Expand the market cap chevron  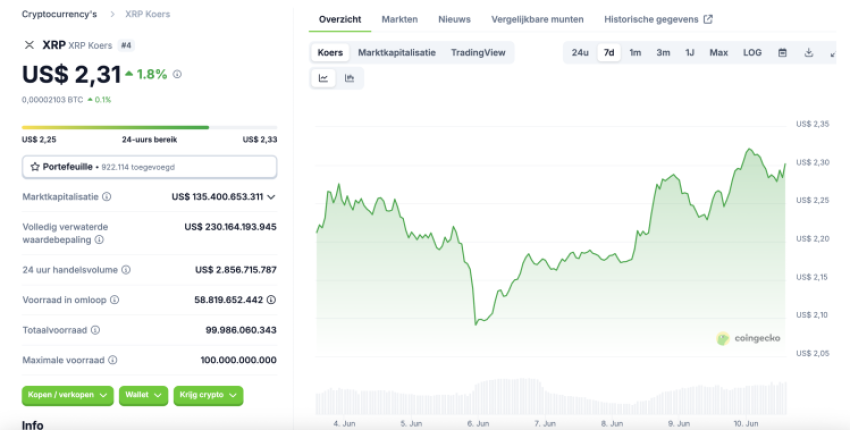(271, 197)
